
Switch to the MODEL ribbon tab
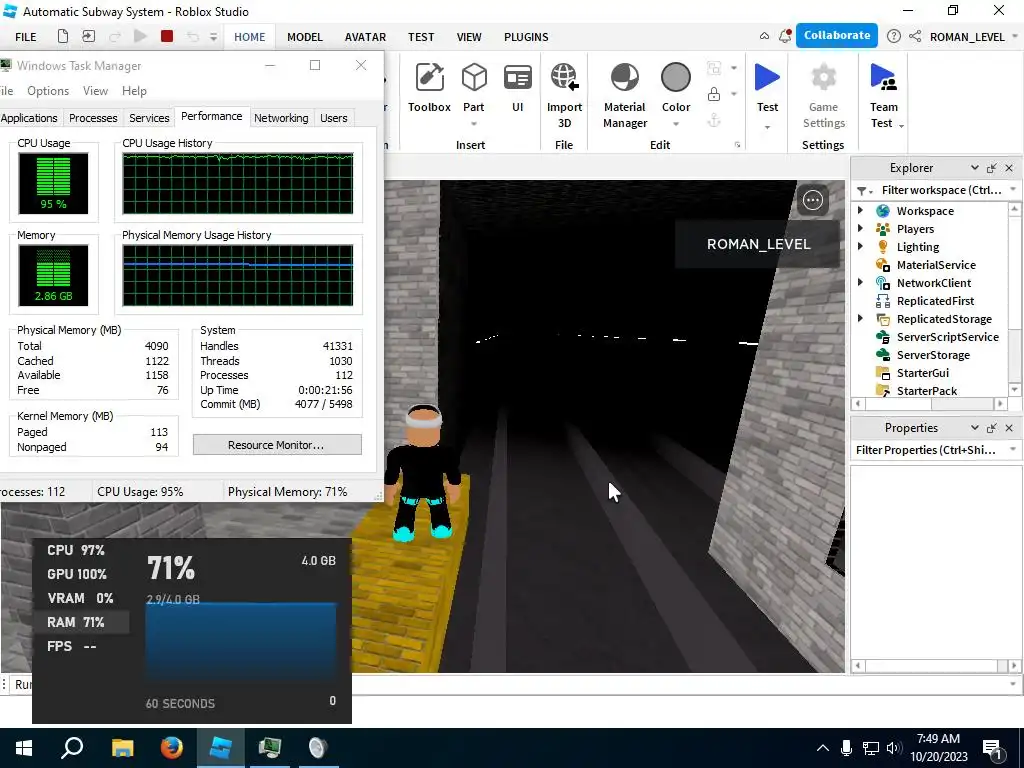point(305,37)
